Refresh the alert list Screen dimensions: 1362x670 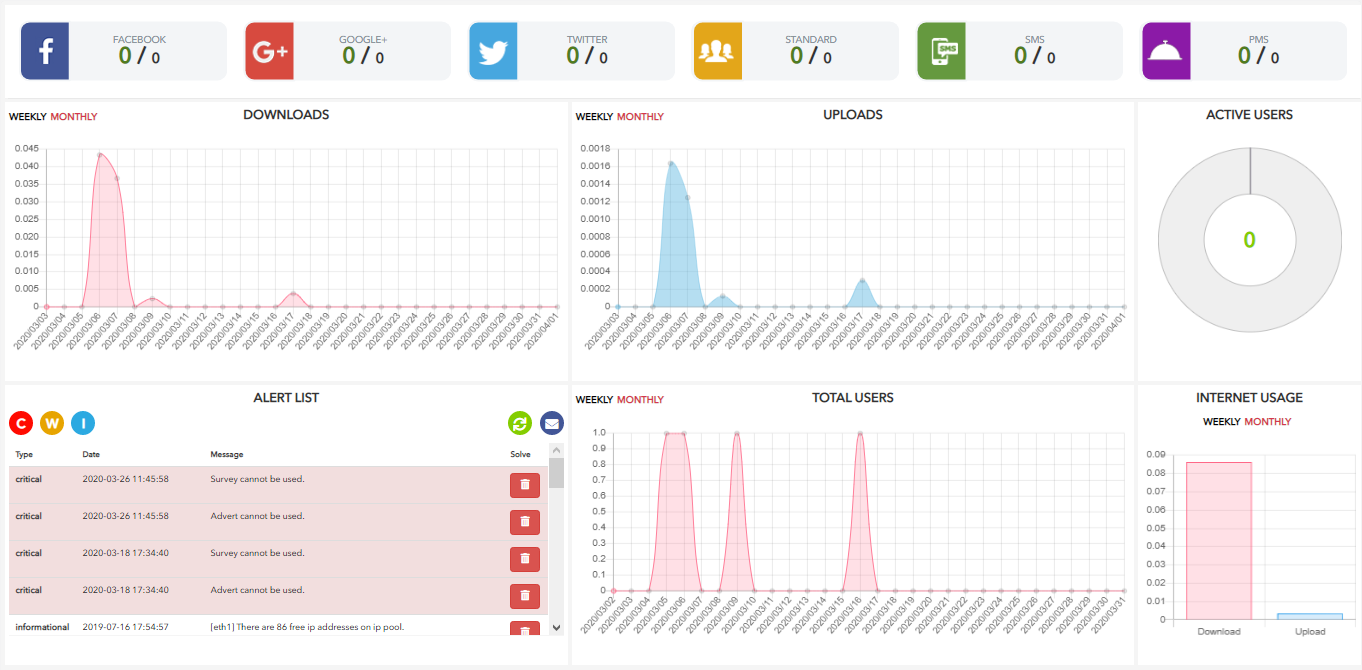520,423
